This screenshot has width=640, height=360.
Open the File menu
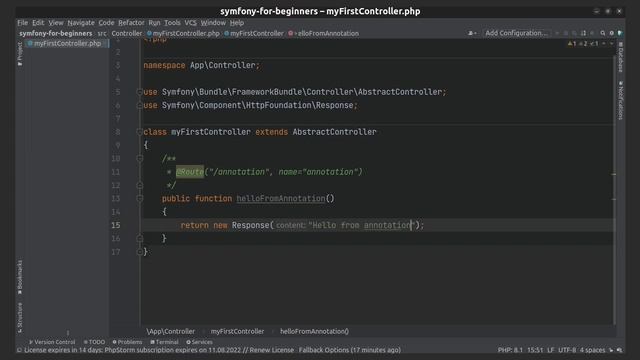[22, 23]
